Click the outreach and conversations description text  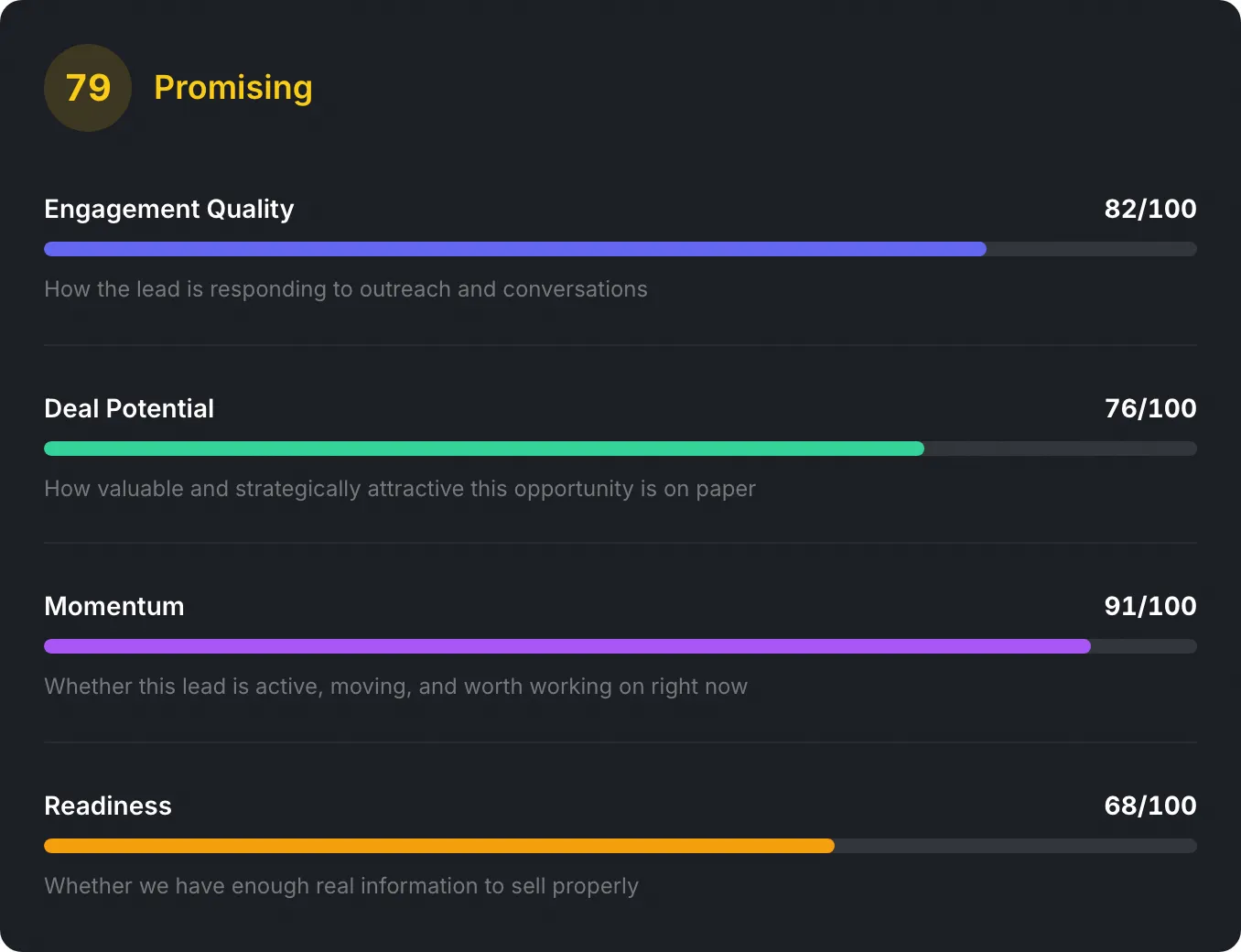(345, 289)
